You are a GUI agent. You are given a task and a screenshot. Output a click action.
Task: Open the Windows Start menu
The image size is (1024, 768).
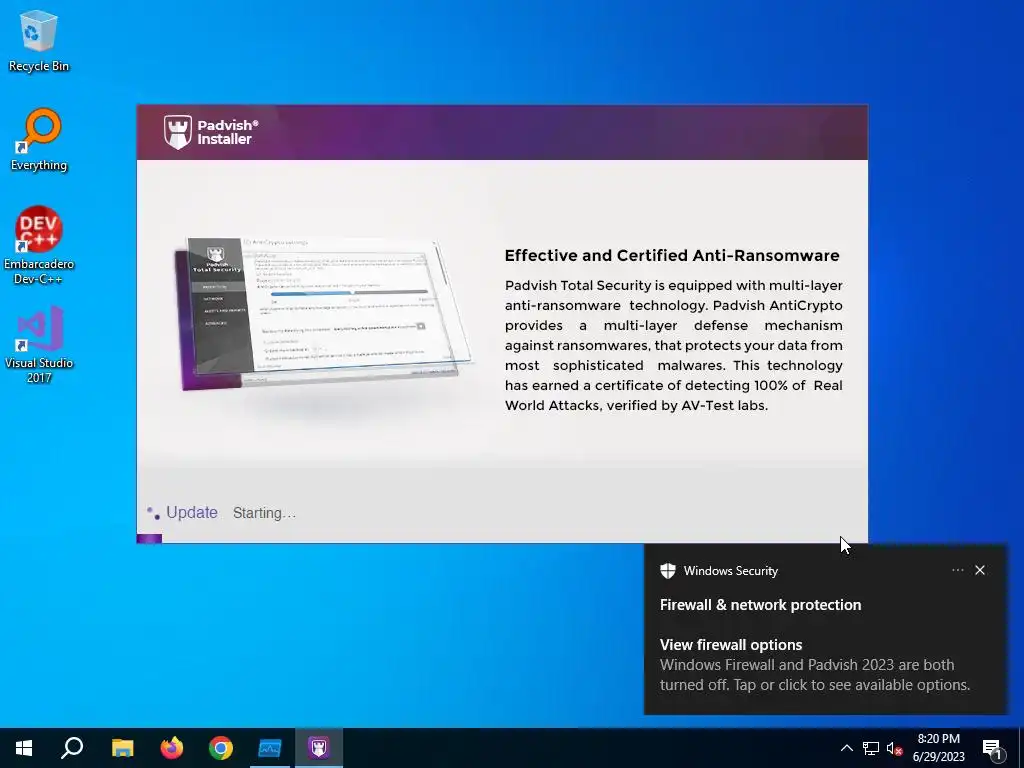click(x=24, y=748)
